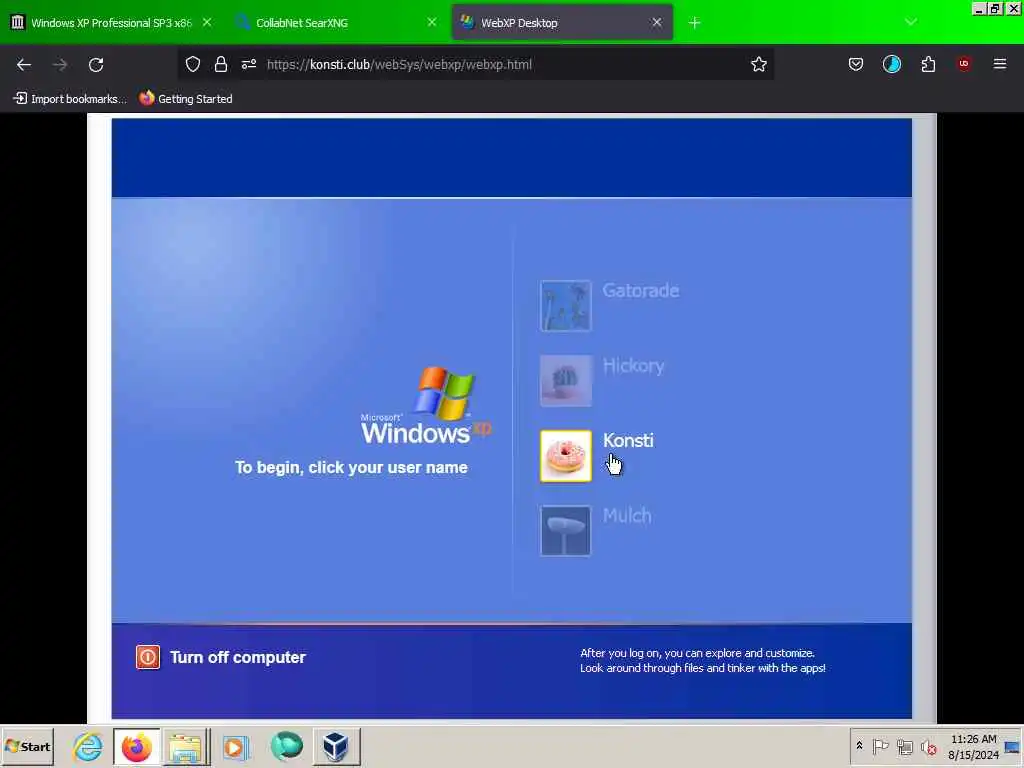Viewport: 1024px width, 768px height.
Task: Click the muted volume tray icon
Action: [x=929, y=746]
